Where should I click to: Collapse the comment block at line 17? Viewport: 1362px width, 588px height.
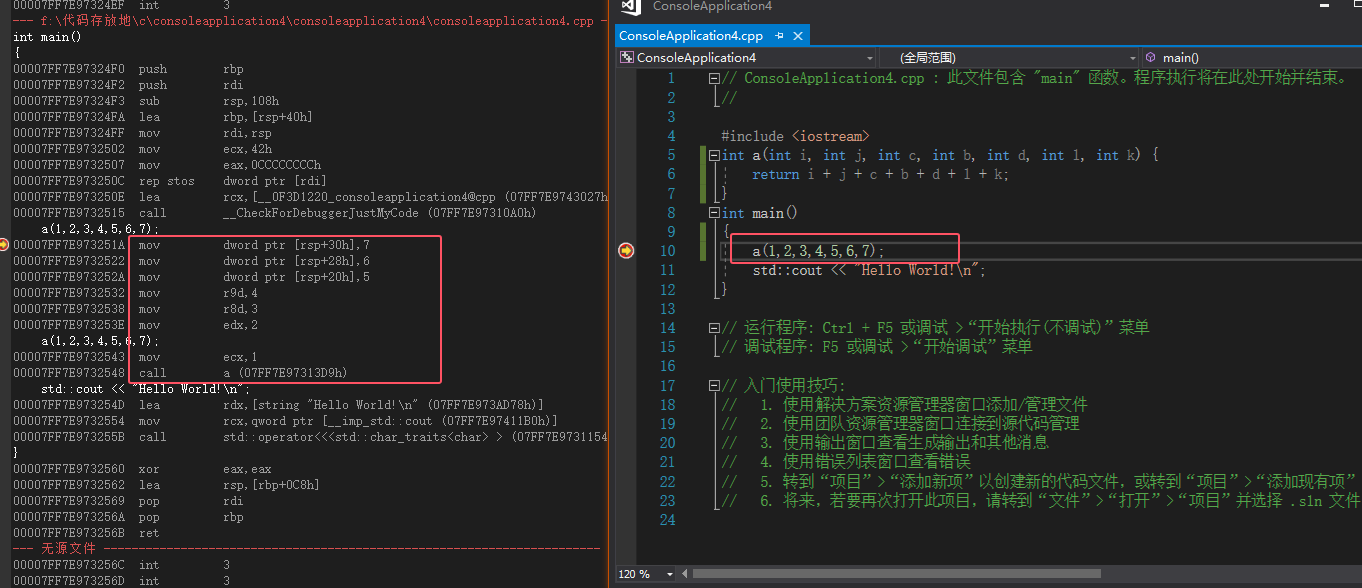(713, 386)
